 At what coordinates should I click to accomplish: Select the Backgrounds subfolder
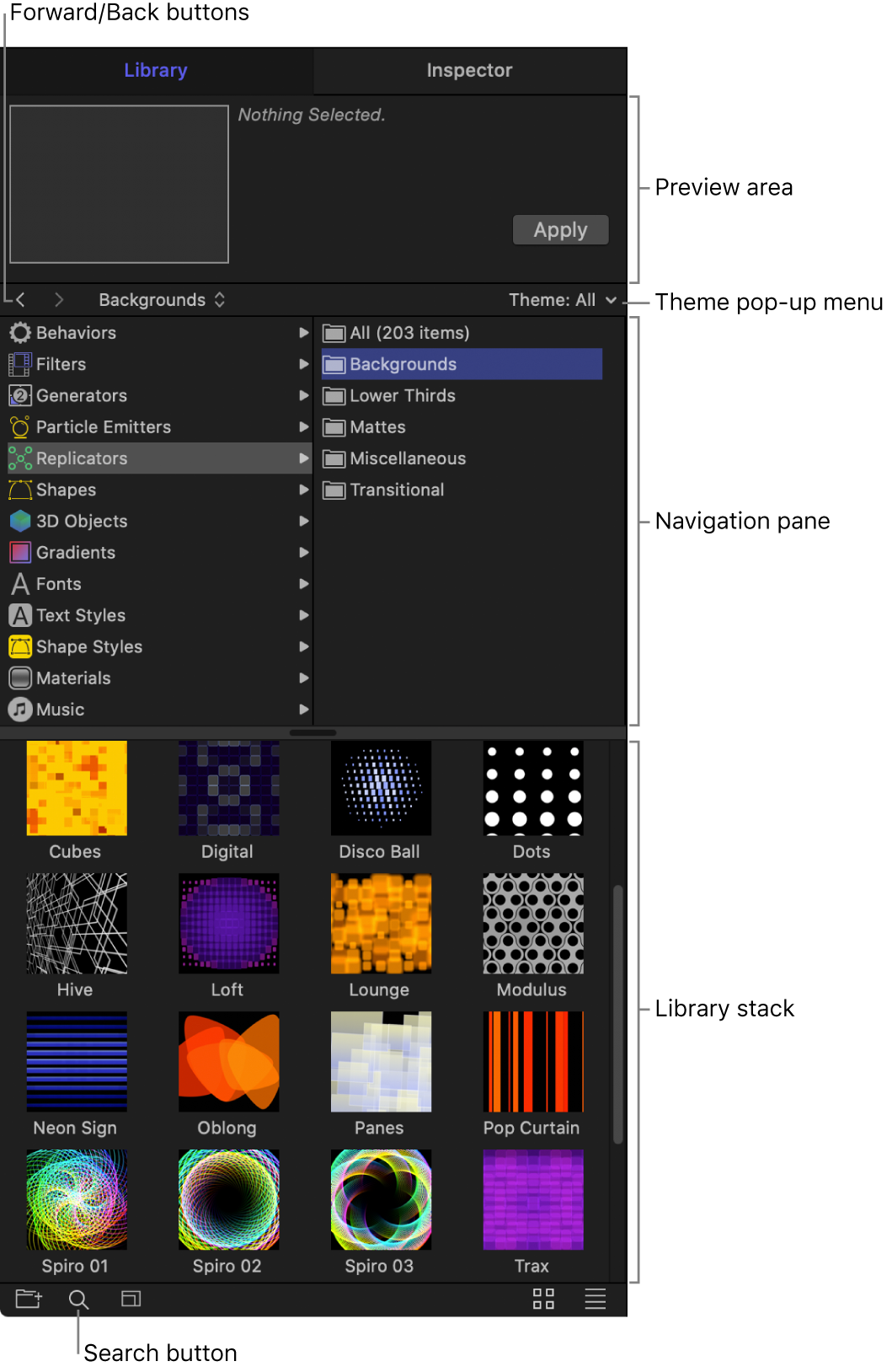462,364
